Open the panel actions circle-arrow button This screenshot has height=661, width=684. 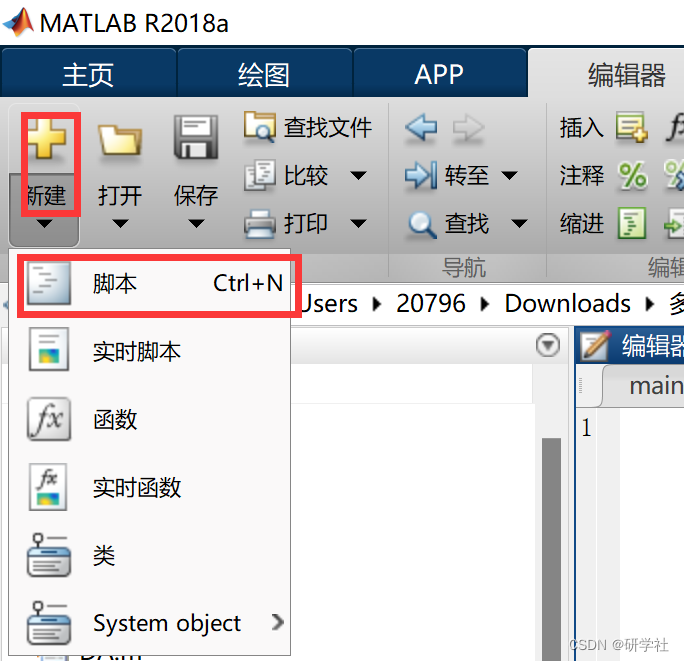(x=548, y=345)
